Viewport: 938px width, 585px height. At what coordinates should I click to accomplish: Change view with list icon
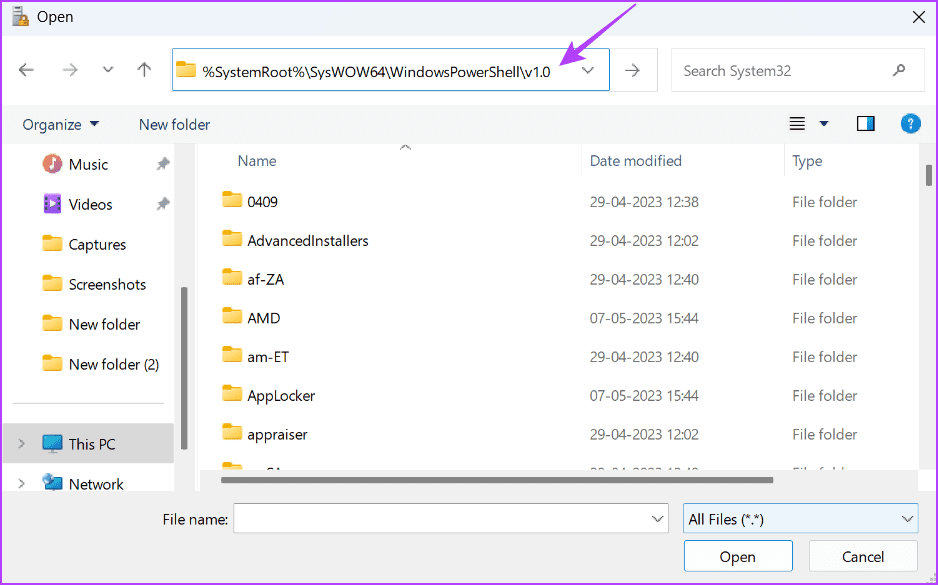797,124
